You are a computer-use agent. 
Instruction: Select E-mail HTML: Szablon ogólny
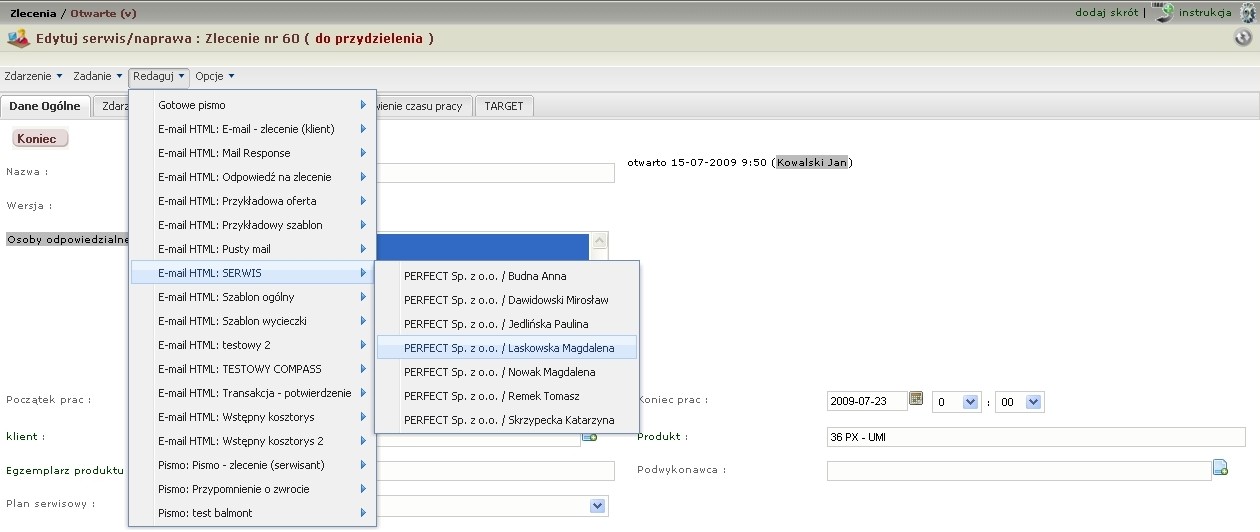pyautogui.click(x=253, y=297)
